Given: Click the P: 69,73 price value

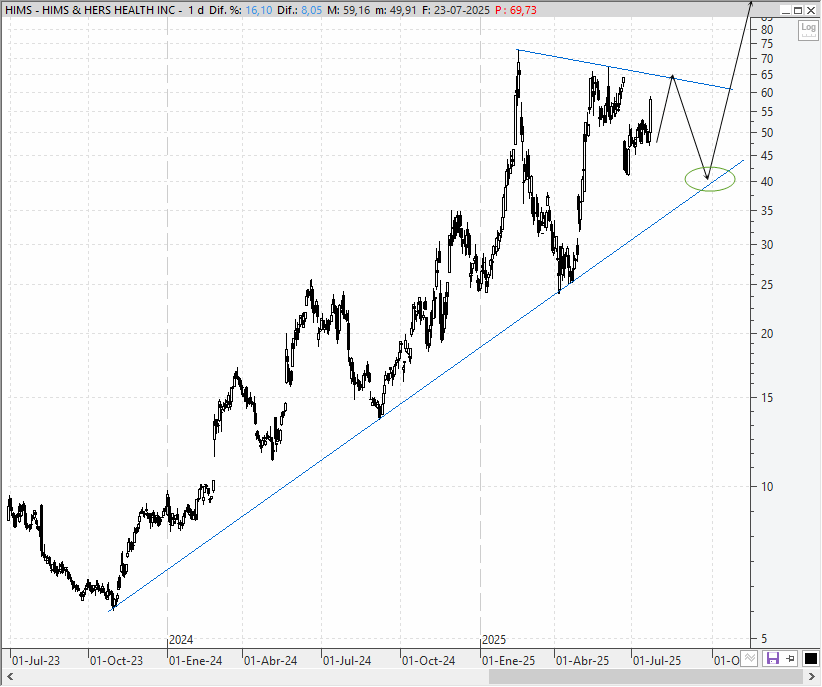Looking at the screenshot, I should tap(516, 10).
